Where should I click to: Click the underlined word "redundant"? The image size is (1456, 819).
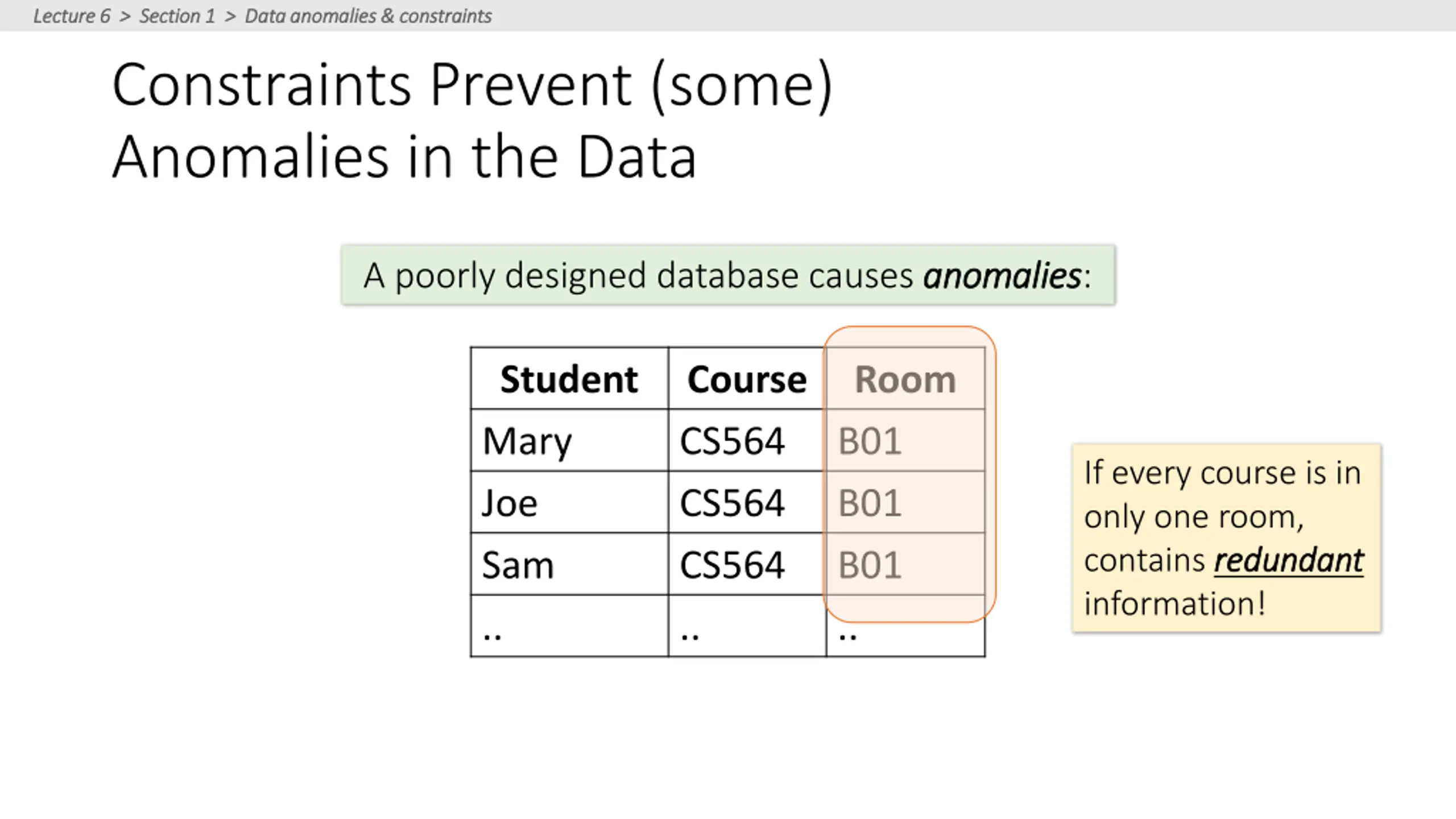[x=1289, y=561]
